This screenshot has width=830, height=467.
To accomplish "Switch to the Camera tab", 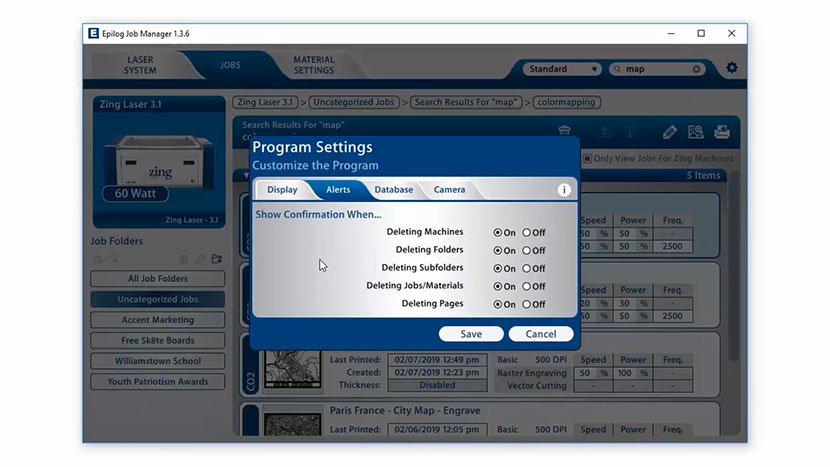I will 449,190.
